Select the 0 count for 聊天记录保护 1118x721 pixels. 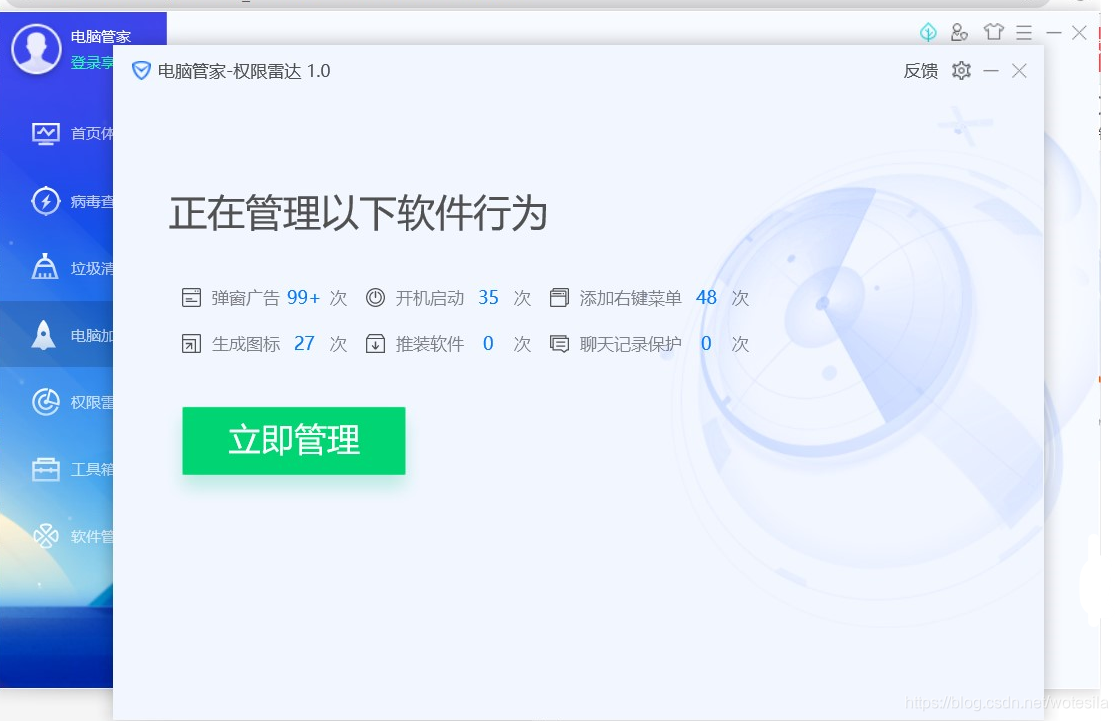(x=706, y=344)
